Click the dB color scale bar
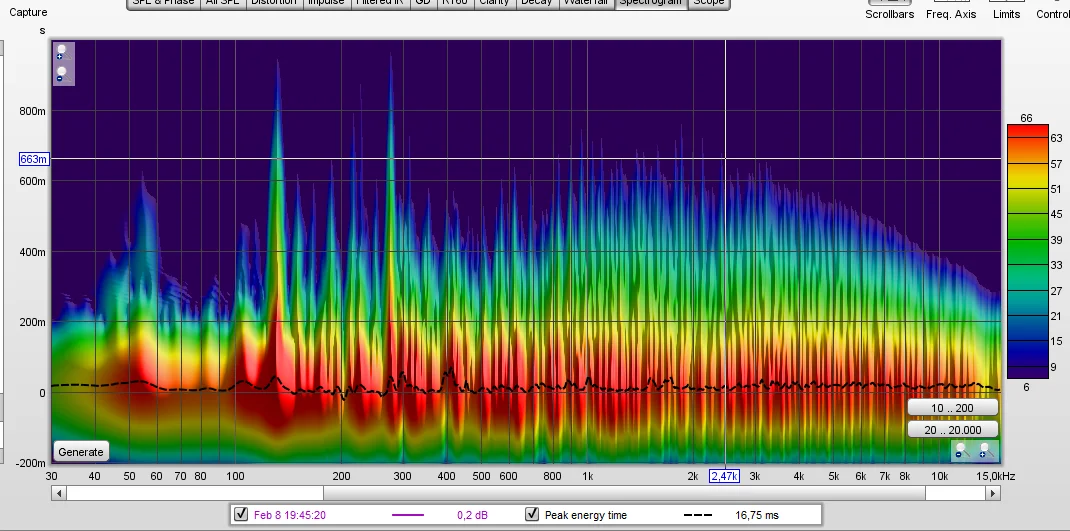Screen dimensions: 1070x531 click(1028, 251)
